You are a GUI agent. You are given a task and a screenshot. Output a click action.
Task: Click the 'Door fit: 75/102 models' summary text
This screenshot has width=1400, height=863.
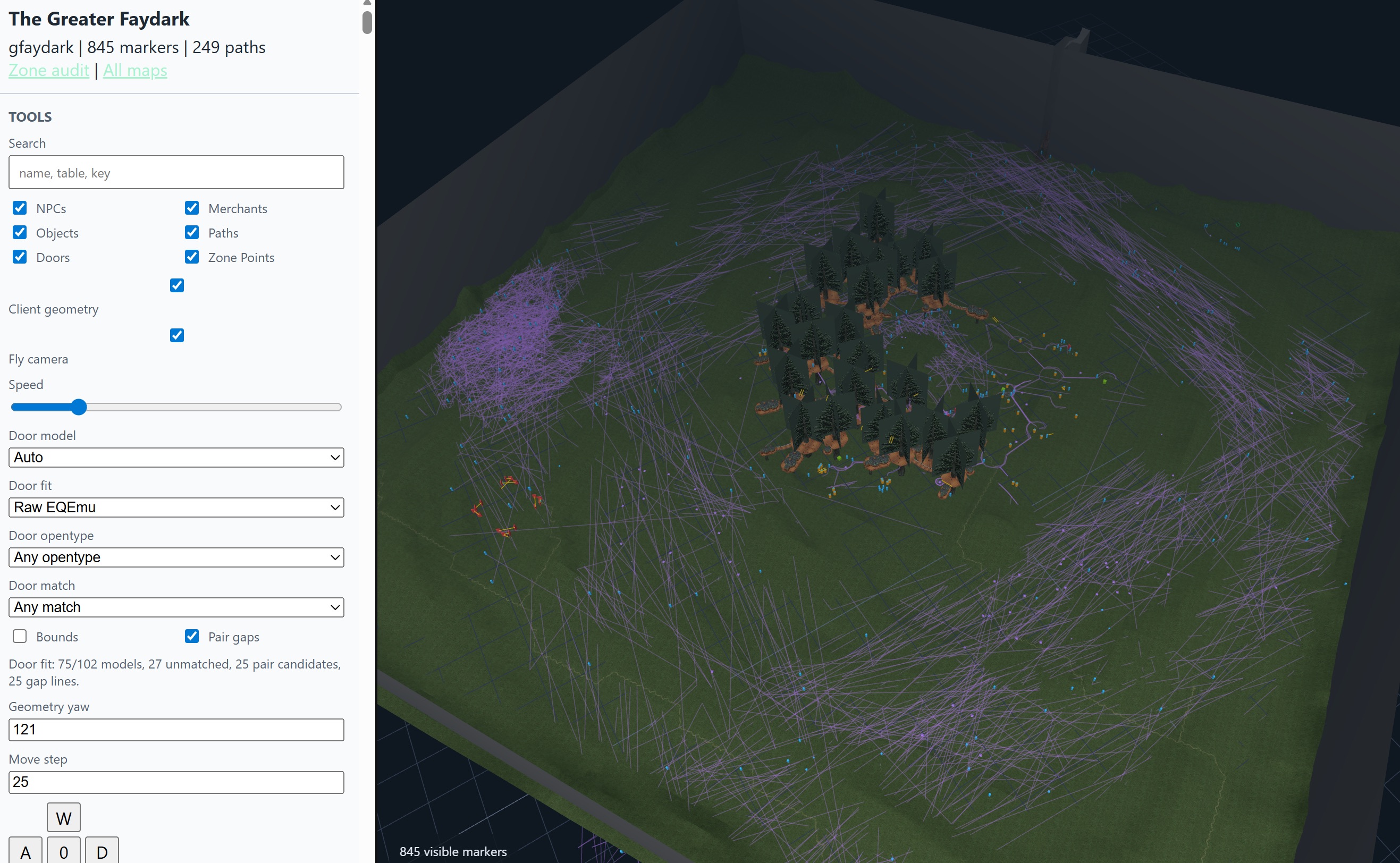(175, 672)
